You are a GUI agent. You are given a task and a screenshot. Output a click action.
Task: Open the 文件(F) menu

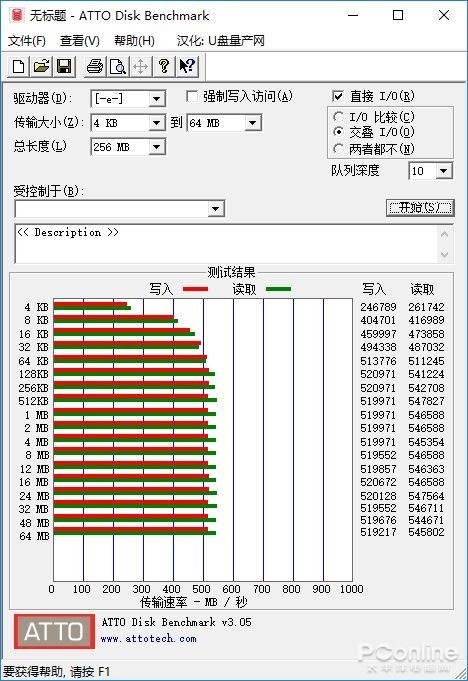click(27, 41)
